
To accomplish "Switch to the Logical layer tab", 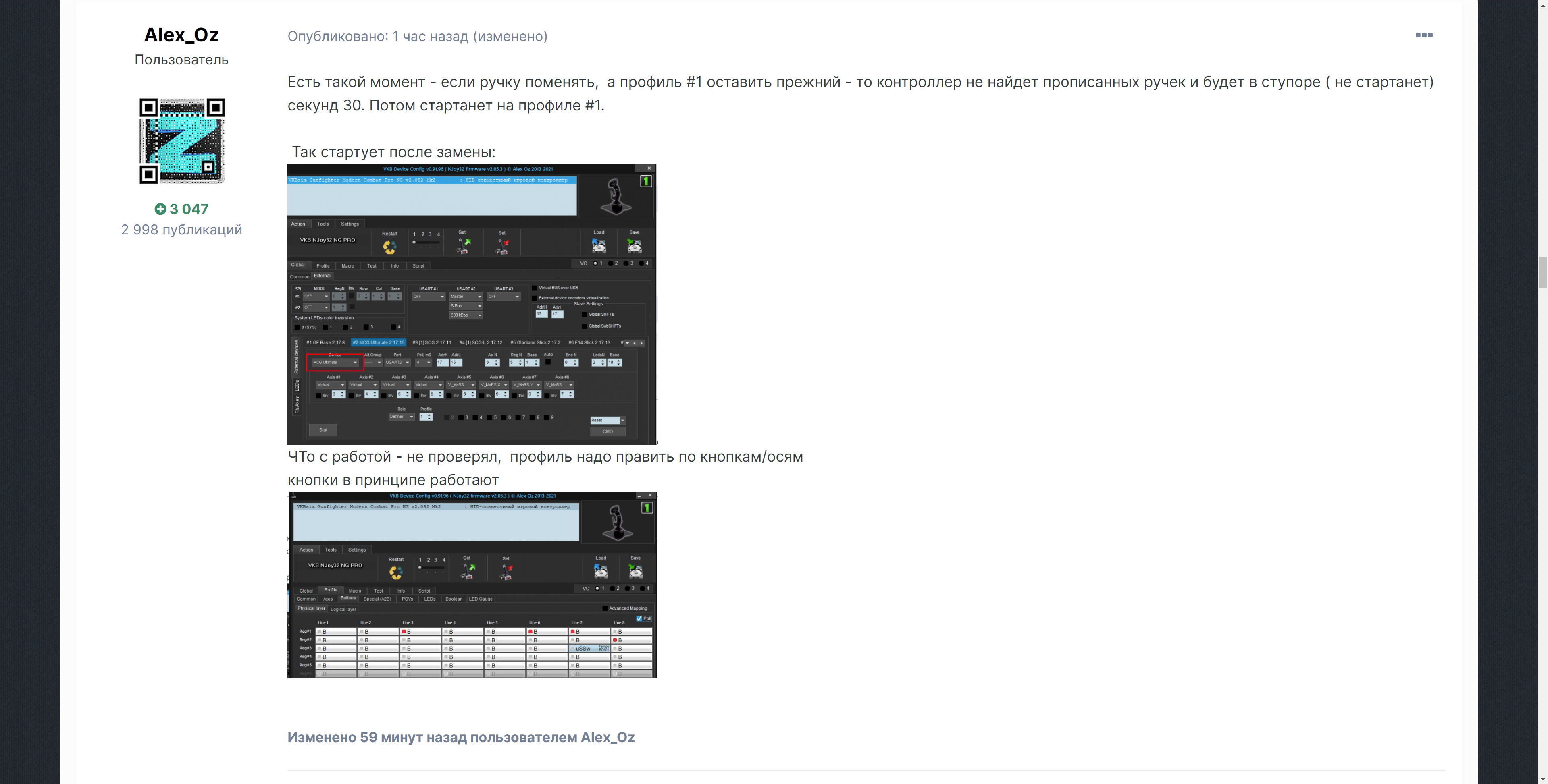I will click(343, 609).
